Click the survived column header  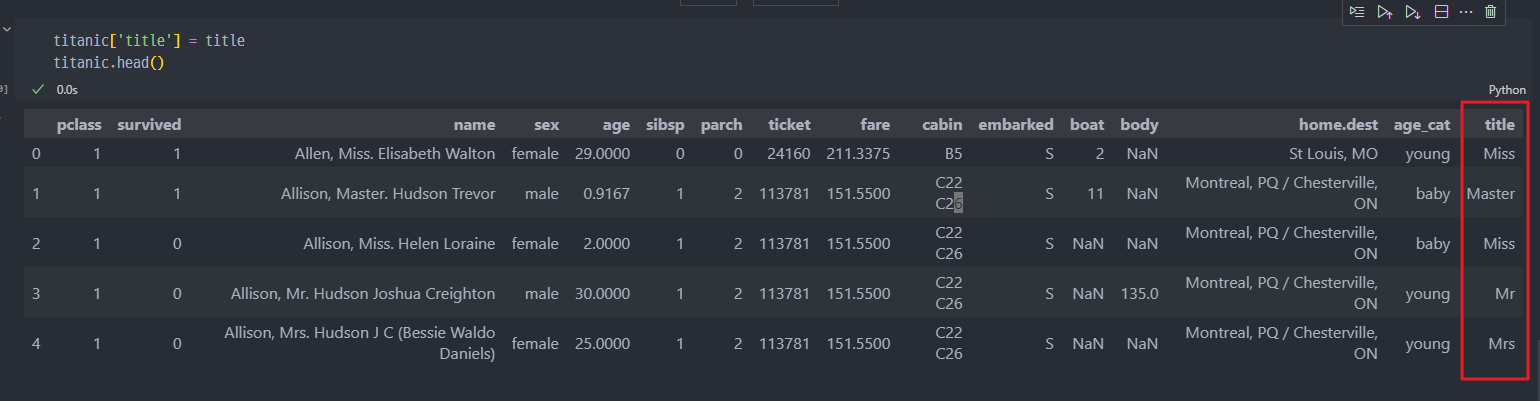click(x=149, y=125)
